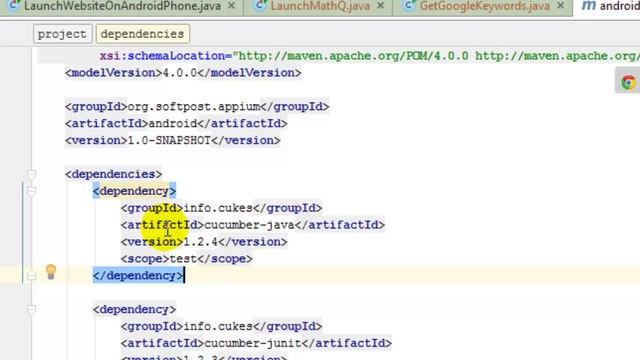Collapse the cucumber-junit dependency fold marker

[31, 309]
